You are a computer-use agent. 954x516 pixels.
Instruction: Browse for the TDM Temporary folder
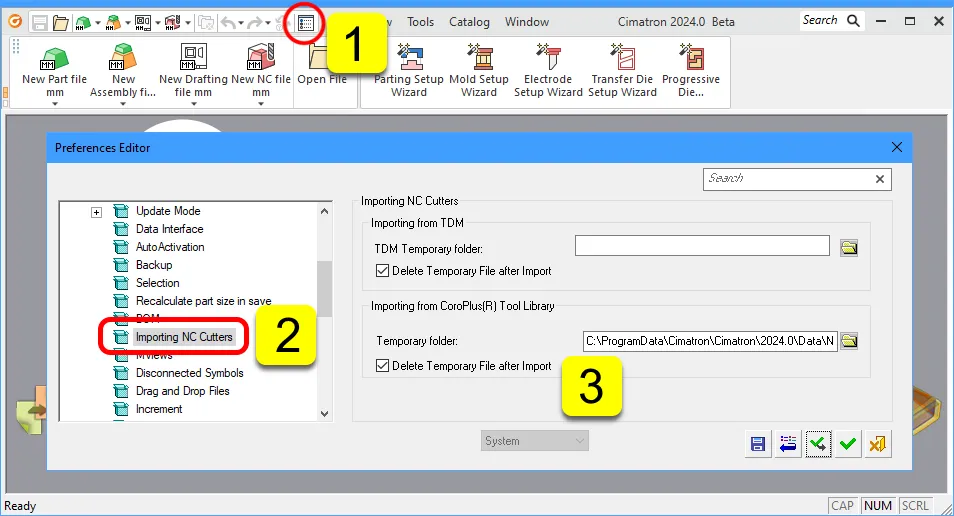[x=849, y=247]
